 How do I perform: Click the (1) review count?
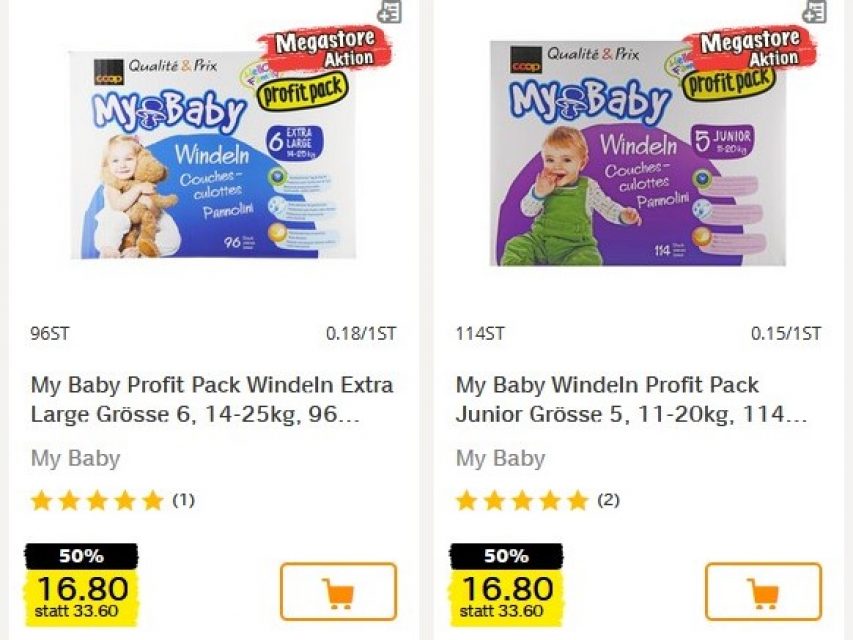coord(183,500)
